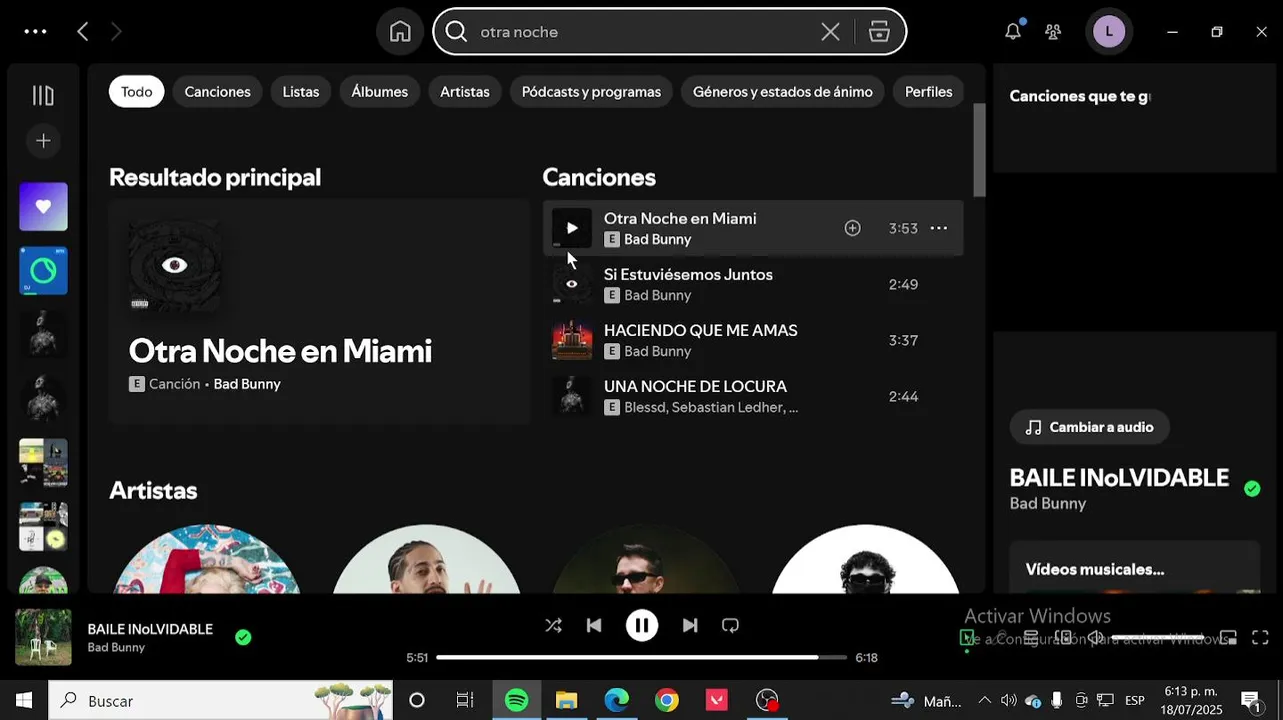The height and width of the screenshot is (720, 1283).
Task: Open Google Chrome on the taskbar
Action: point(667,701)
